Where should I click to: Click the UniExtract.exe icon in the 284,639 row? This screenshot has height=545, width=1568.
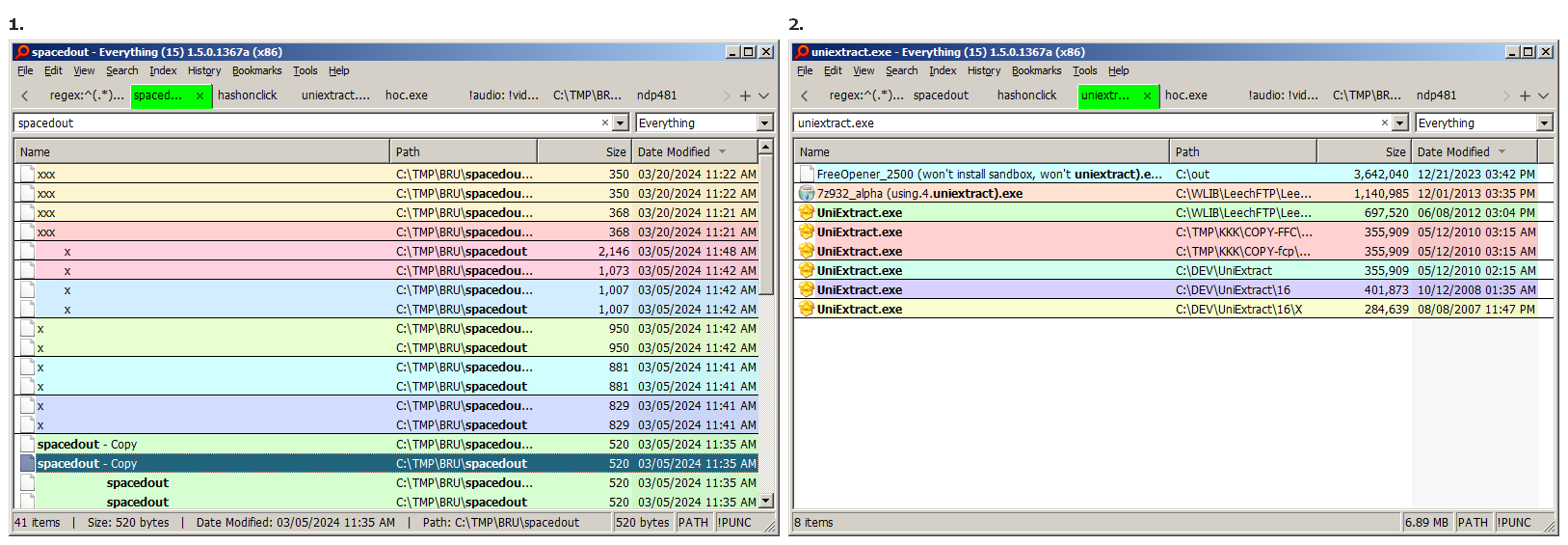(807, 310)
